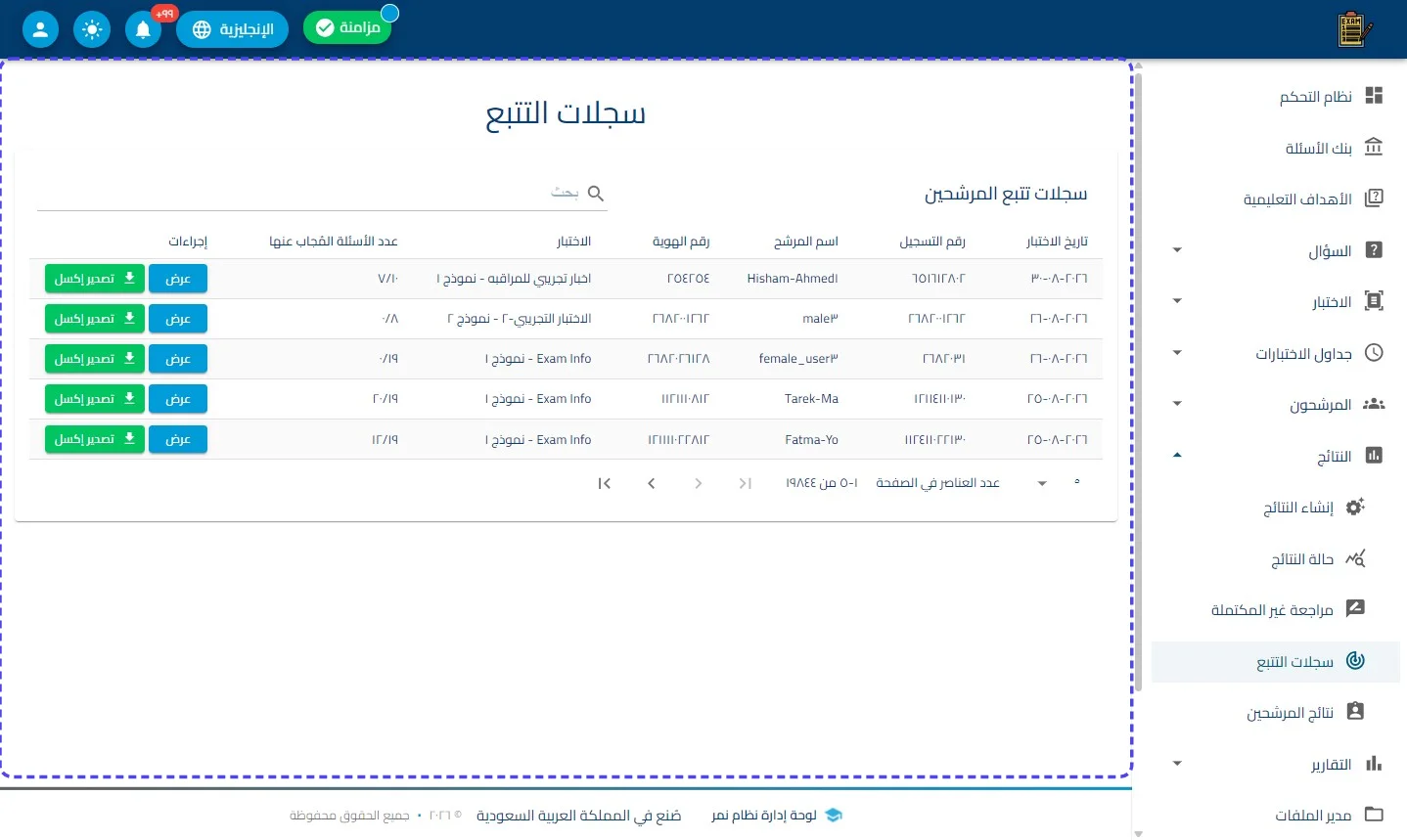Export Excel for Tarek-Ma row
1407x840 pixels.
tap(95, 399)
